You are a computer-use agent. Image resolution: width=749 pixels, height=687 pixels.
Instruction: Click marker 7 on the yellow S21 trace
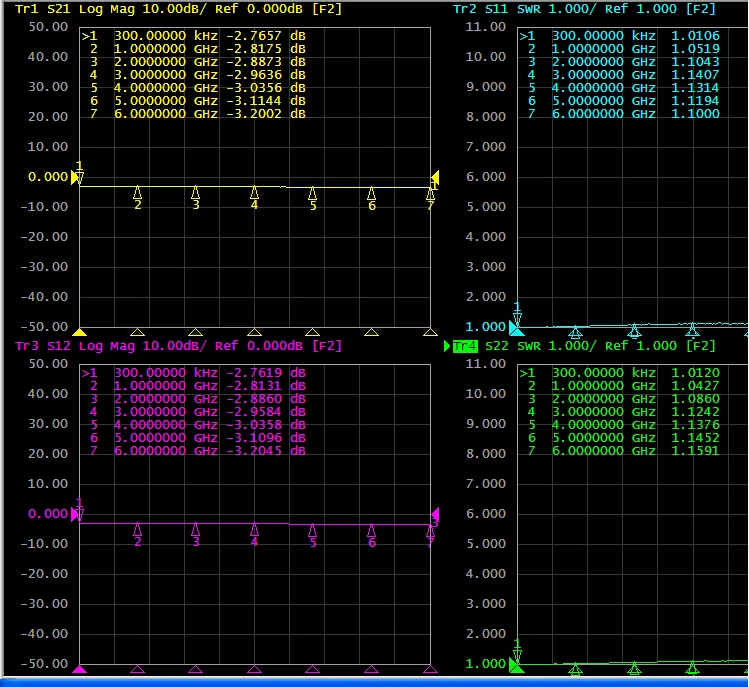430,199
